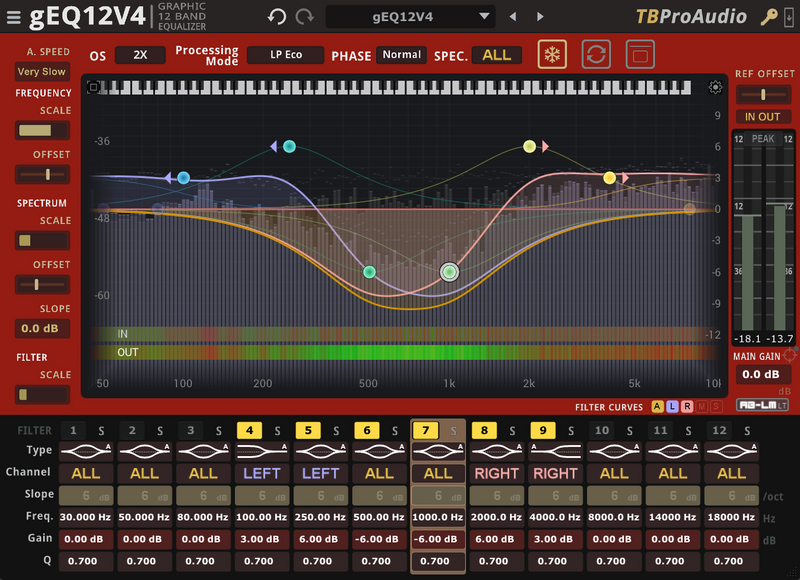Disable filter band 8
Image resolution: width=800 pixels, height=580 pixels.
tap(485, 430)
